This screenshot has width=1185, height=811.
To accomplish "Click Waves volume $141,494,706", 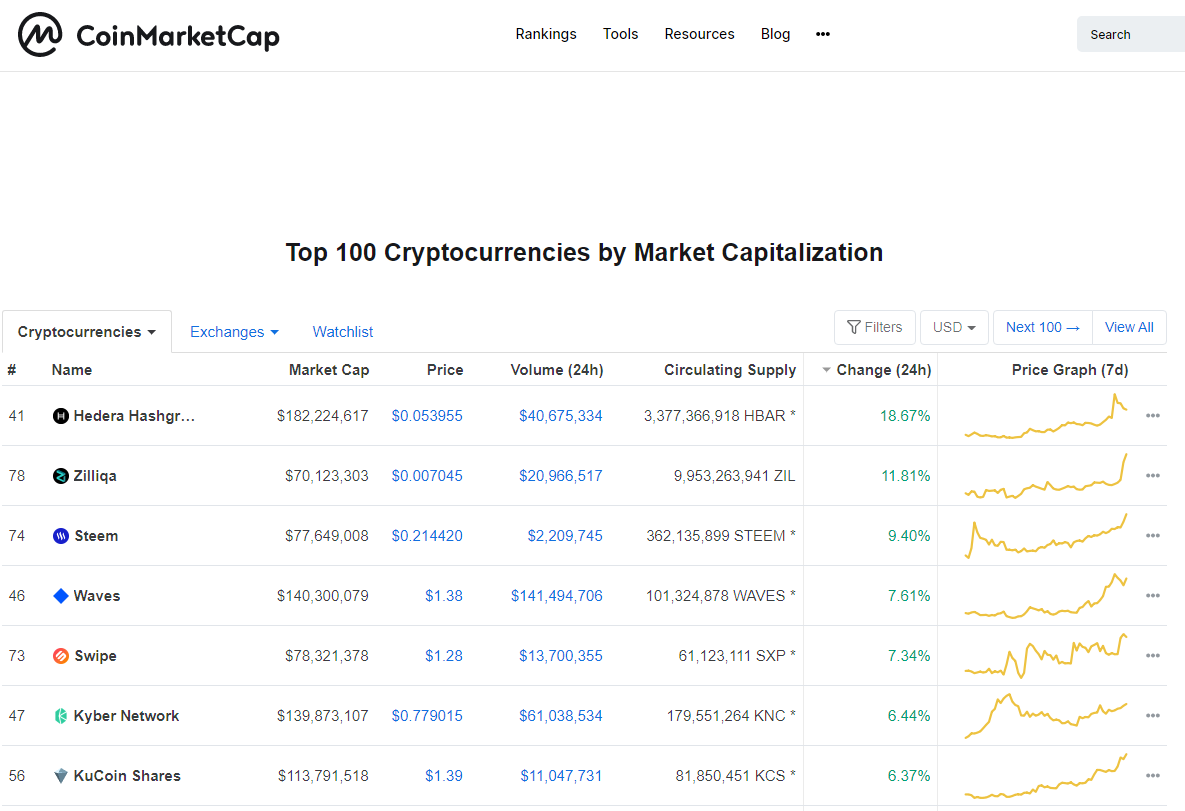I will [557, 596].
